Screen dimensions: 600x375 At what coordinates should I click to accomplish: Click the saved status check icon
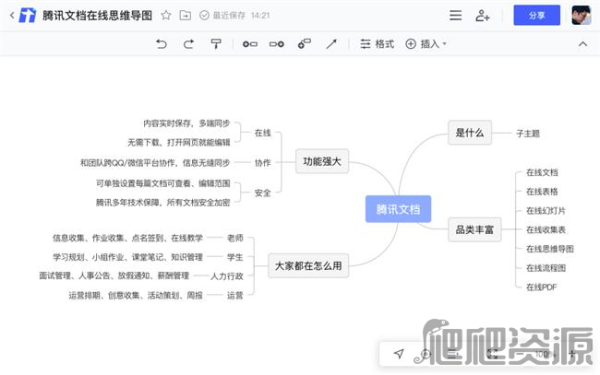(x=204, y=15)
